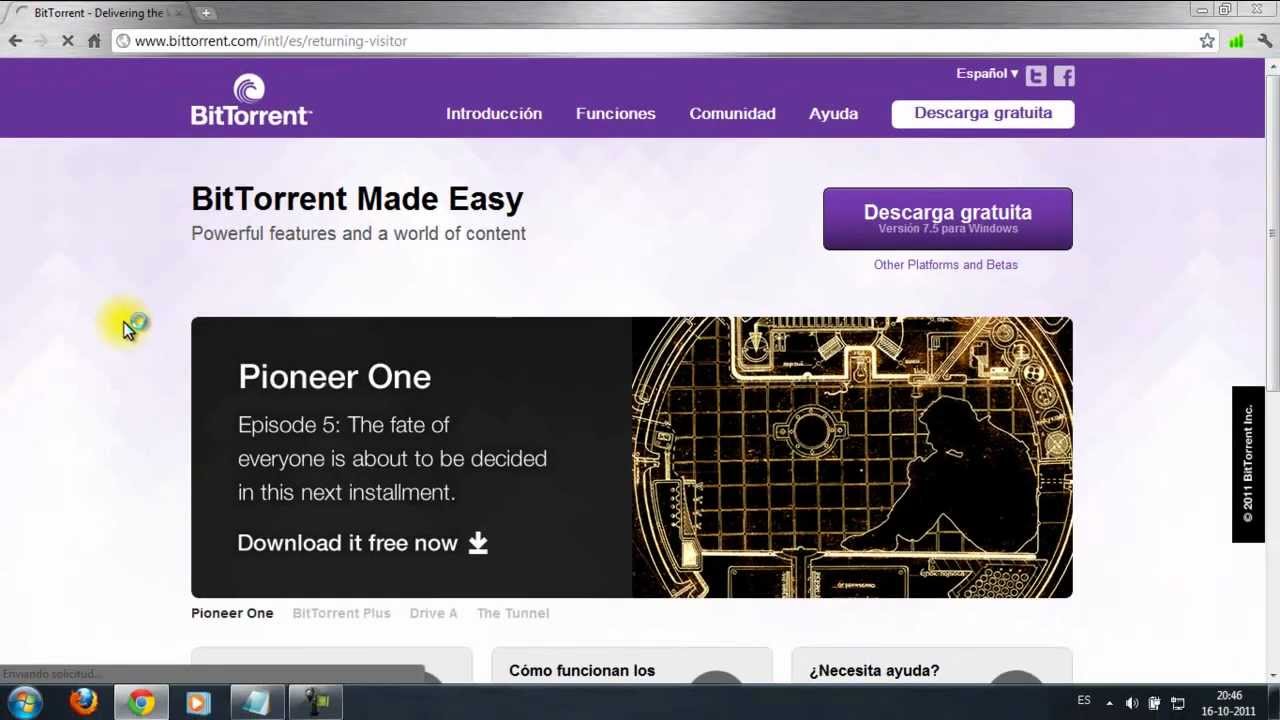Go back with the browser back arrow

click(x=15, y=41)
